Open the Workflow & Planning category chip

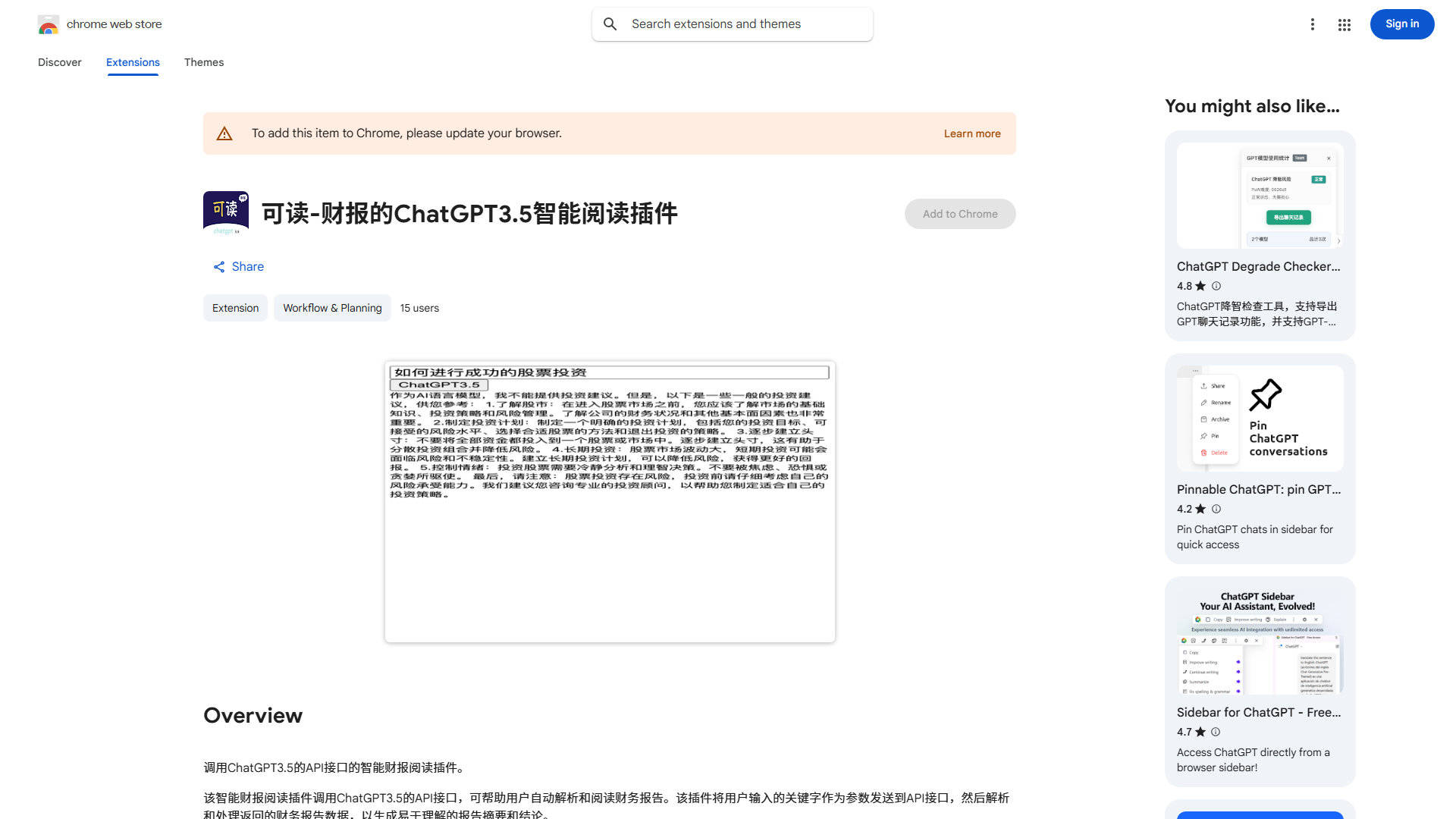[x=332, y=308]
